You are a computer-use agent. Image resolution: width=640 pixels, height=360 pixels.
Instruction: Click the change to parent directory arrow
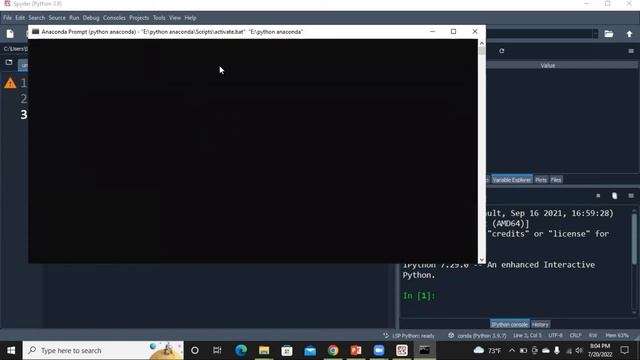pyautogui.click(x=629, y=34)
